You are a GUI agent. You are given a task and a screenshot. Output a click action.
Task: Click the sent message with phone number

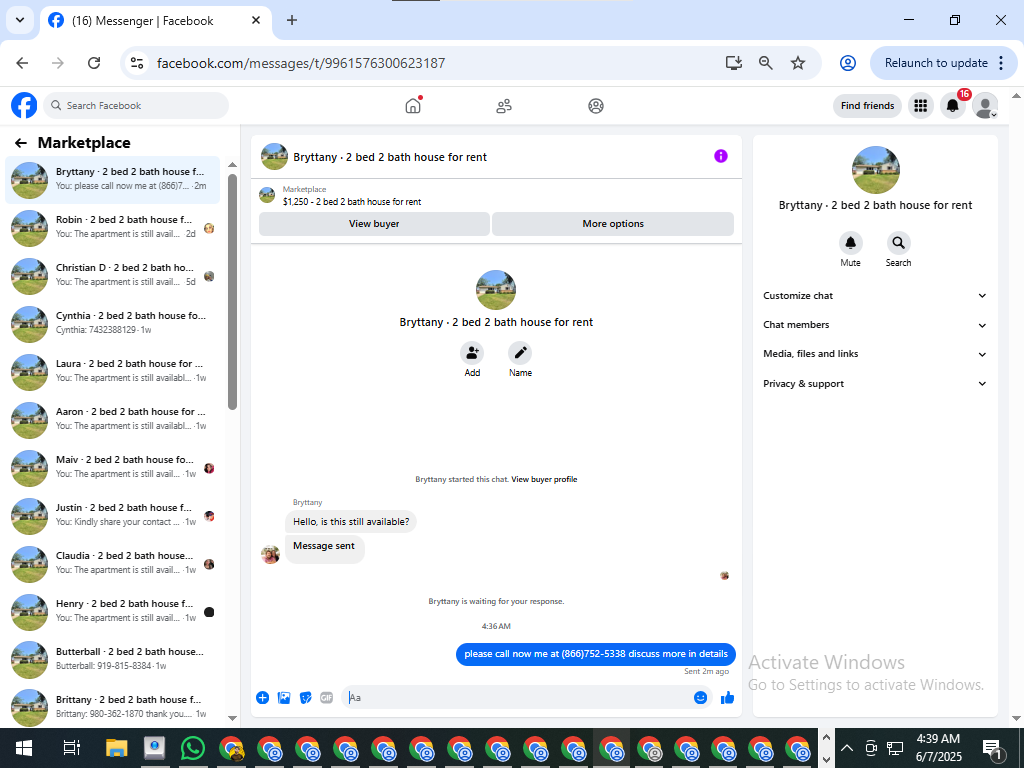(x=596, y=654)
